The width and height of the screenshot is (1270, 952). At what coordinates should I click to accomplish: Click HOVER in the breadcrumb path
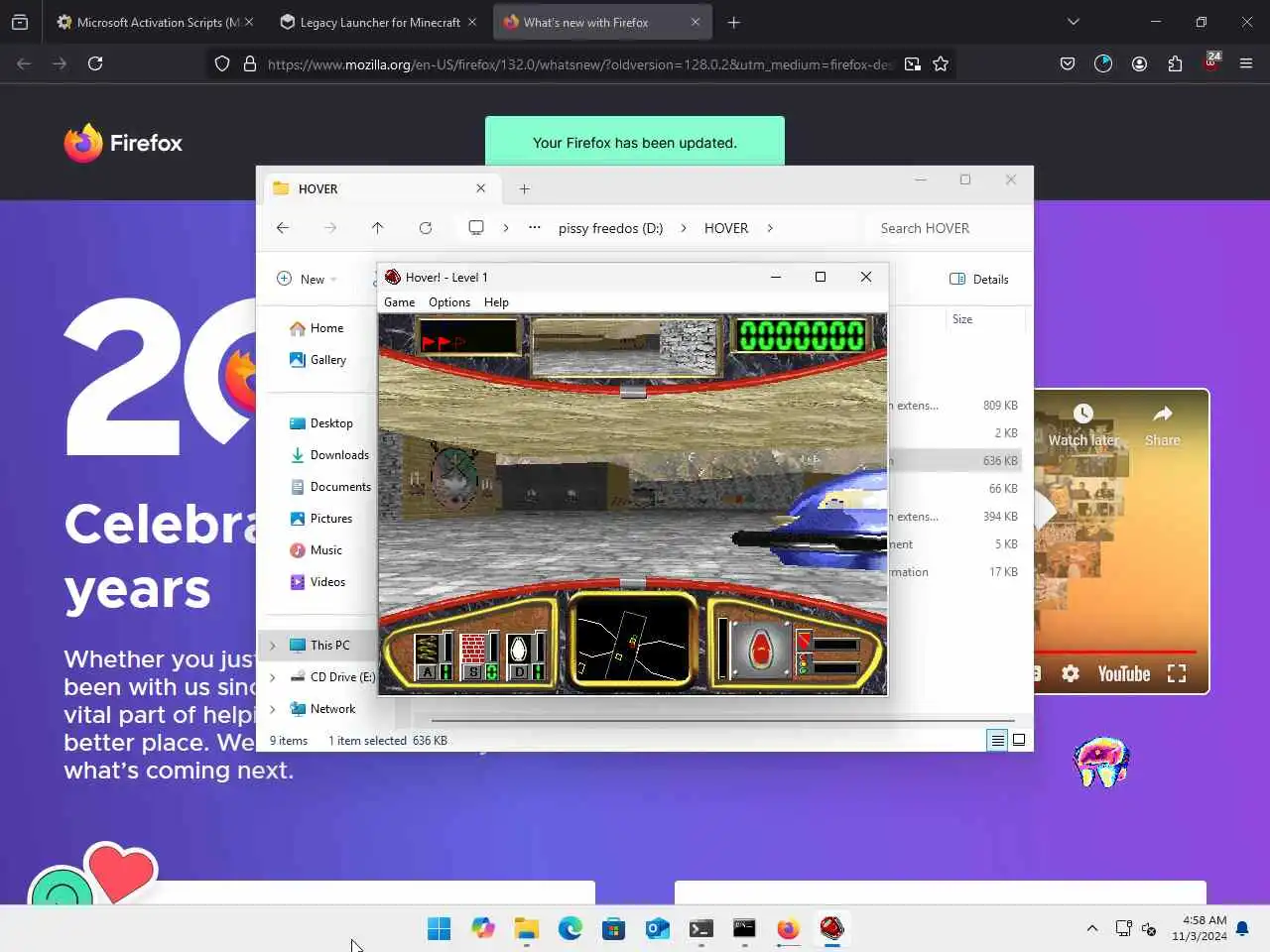(726, 228)
